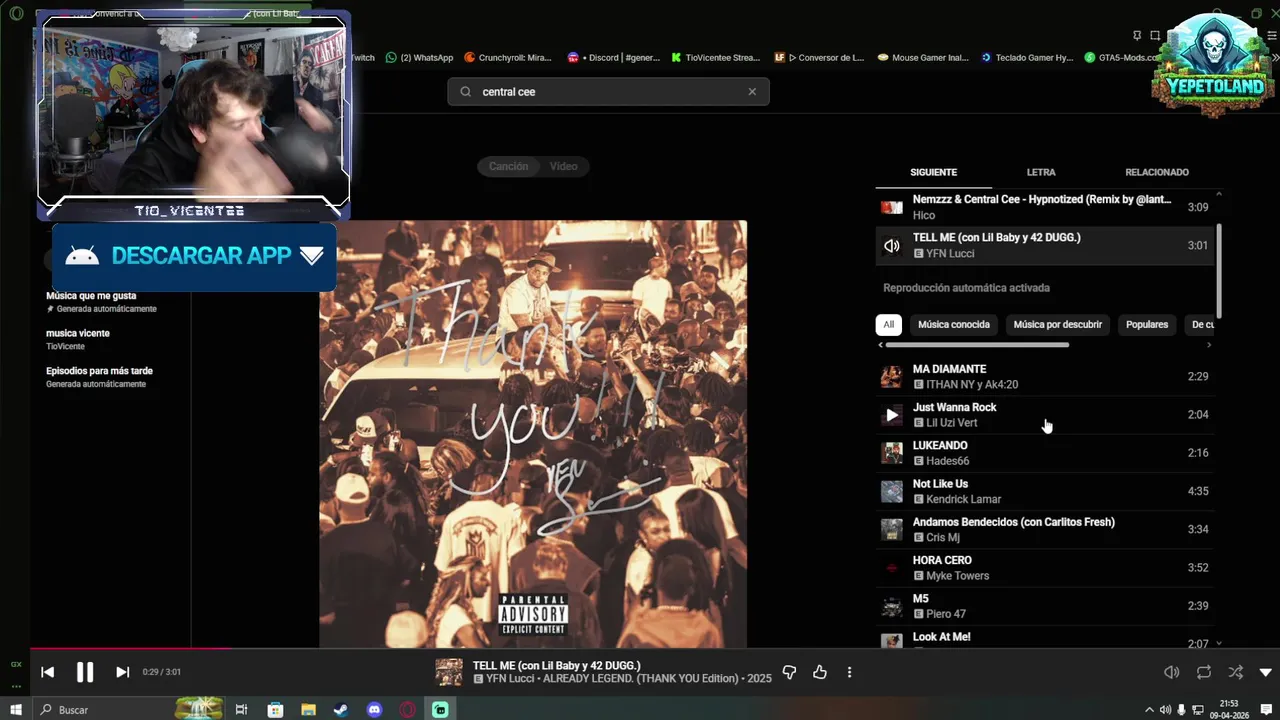Select the 'Música conocida' filter chip

tap(954, 324)
